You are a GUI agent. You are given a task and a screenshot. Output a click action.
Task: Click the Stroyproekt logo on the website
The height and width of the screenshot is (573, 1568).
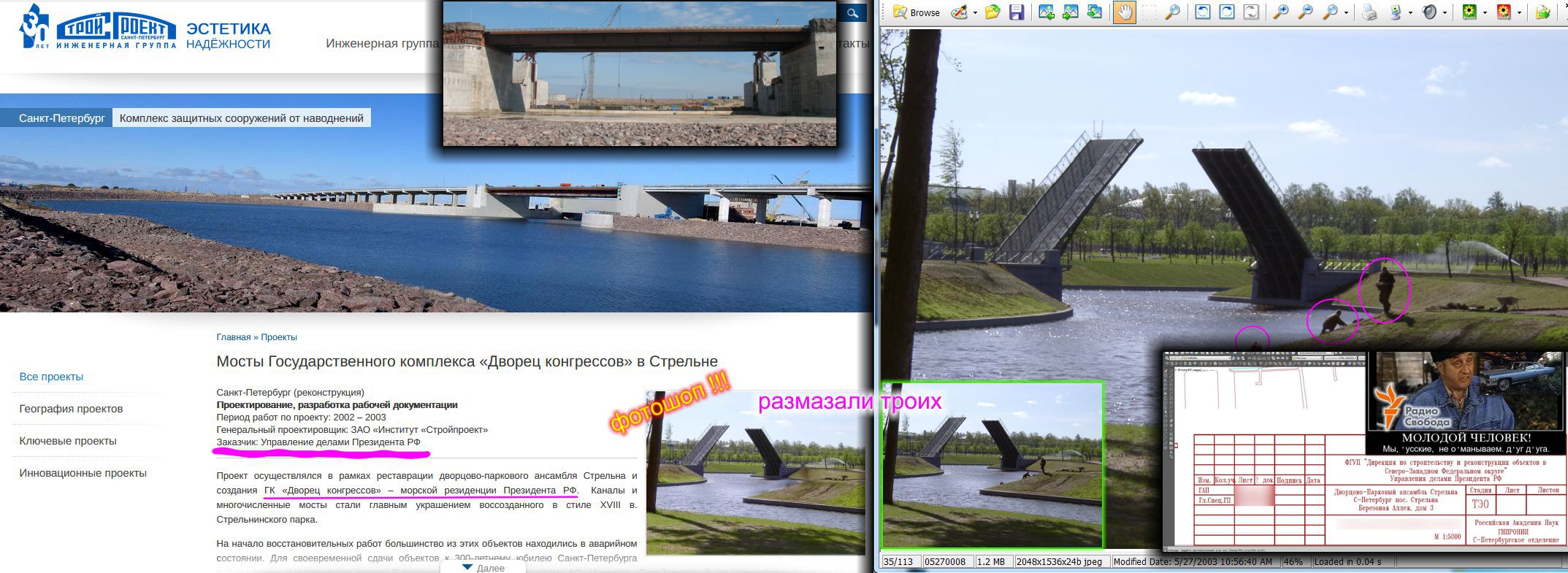pos(98,26)
